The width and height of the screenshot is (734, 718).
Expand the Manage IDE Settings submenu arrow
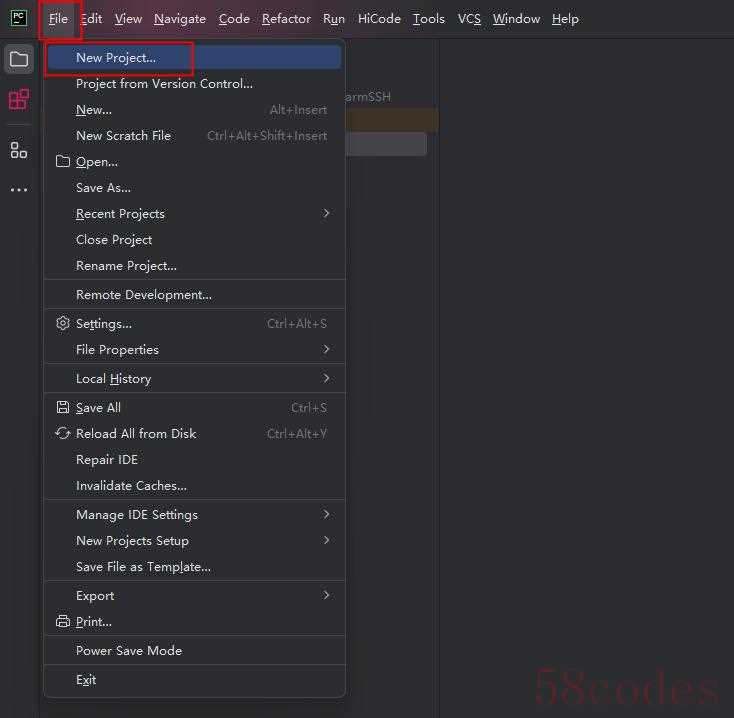coord(326,514)
